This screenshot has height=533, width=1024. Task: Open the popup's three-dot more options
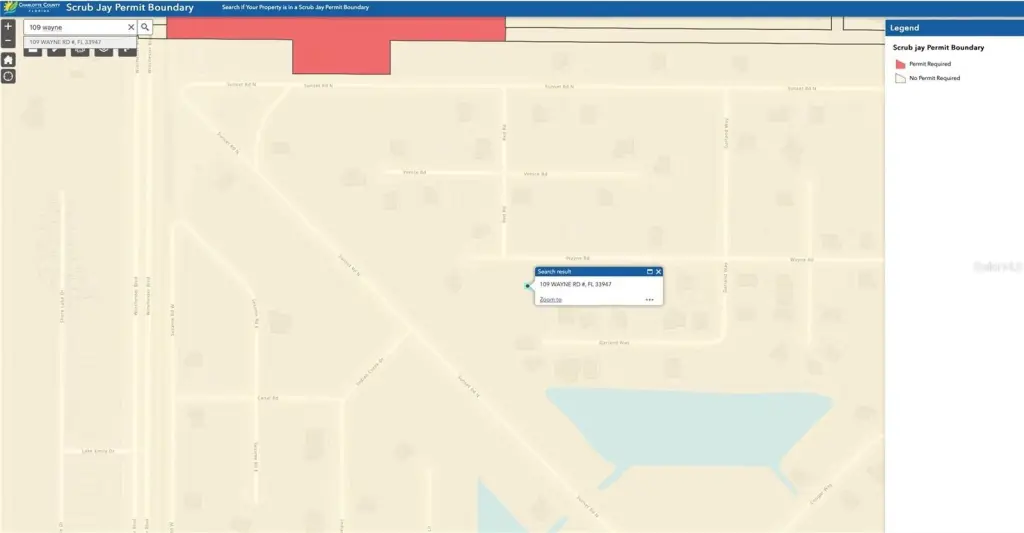click(649, 300)
